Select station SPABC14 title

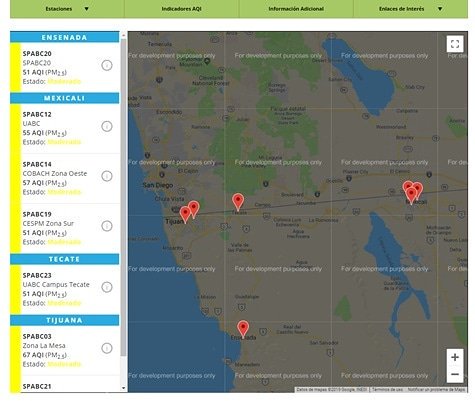coord(37,164)
